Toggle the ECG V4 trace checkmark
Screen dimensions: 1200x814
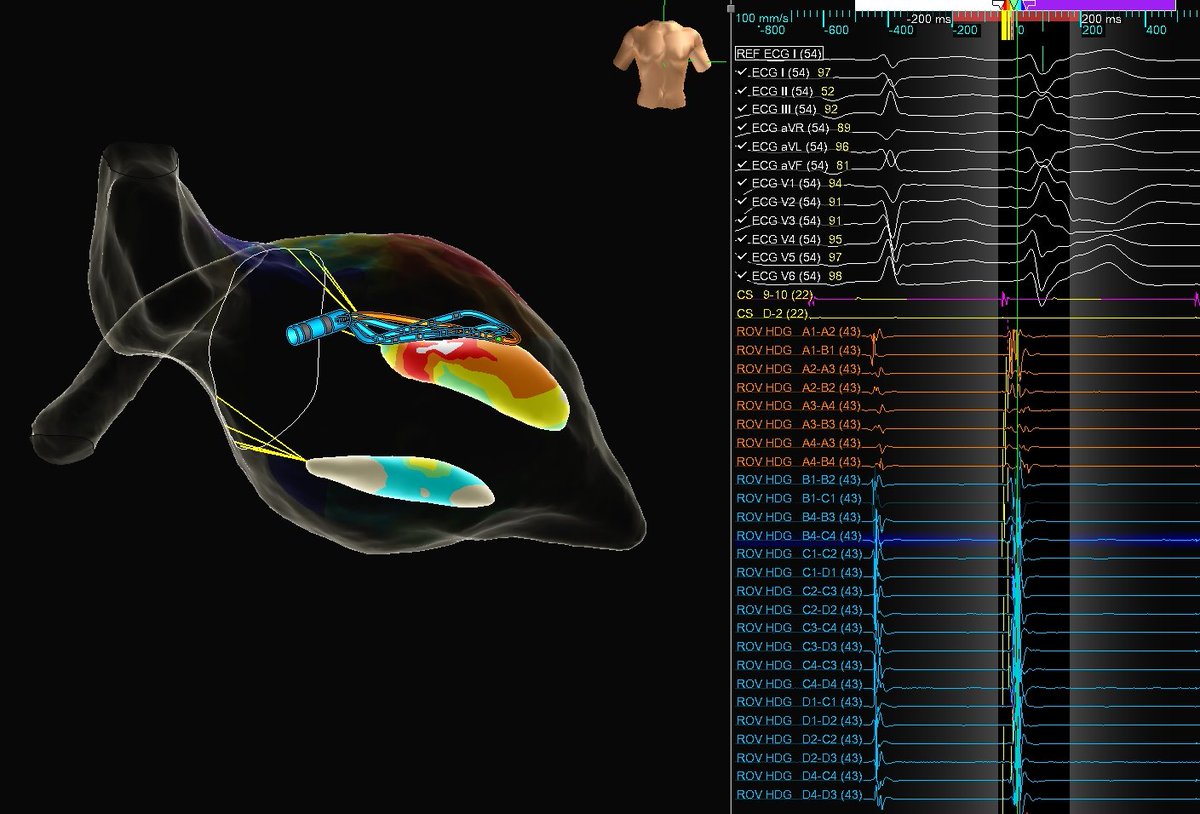741,239
